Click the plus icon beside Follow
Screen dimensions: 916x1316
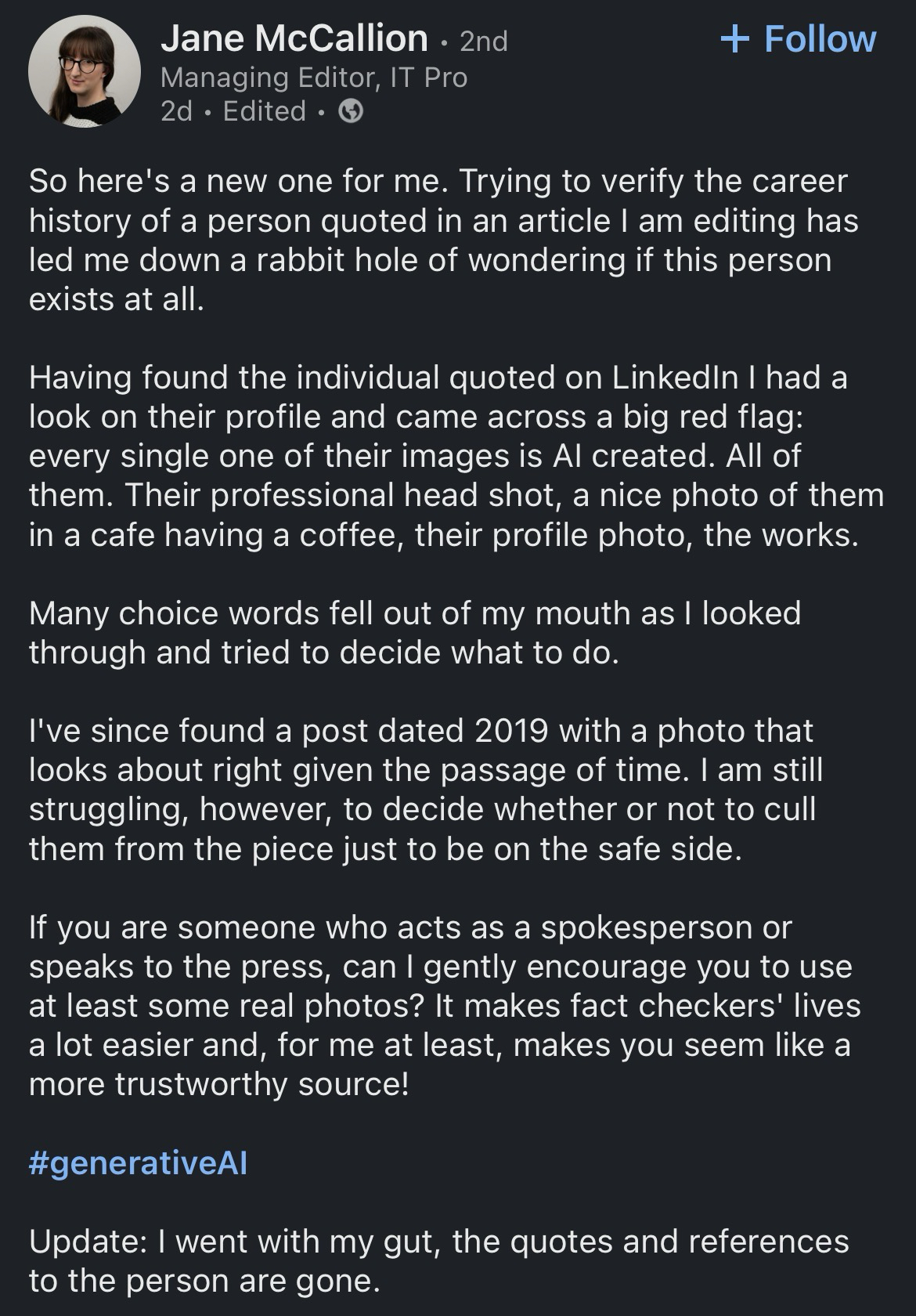pyautogui.click(x=734, y=38)
